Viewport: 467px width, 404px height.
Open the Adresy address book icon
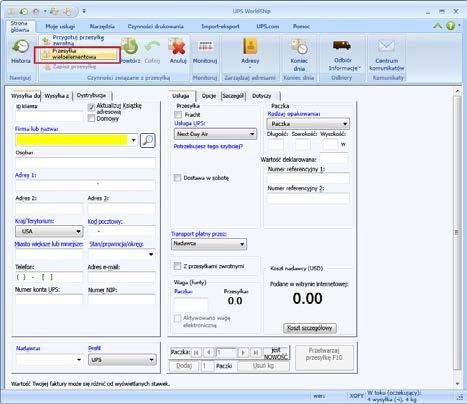pos(250,46)
